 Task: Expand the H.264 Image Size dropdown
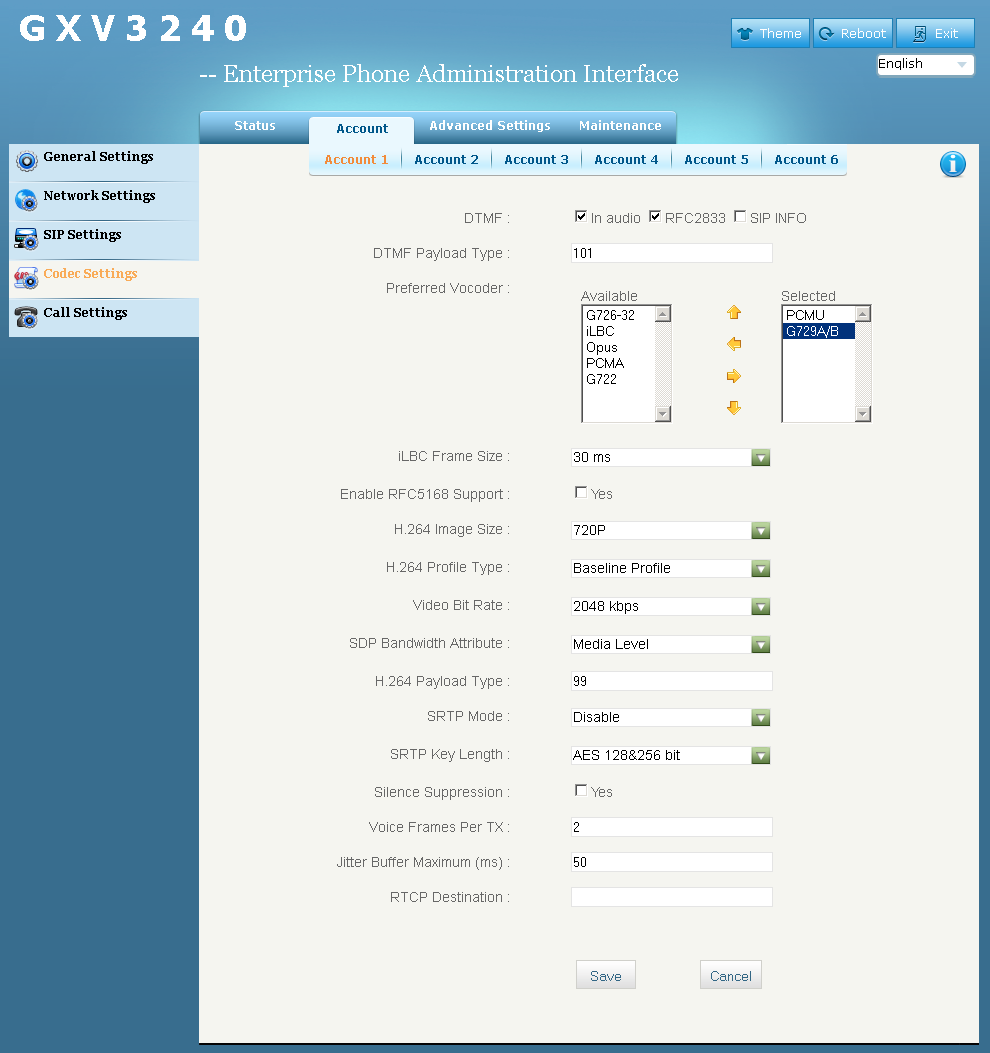670,531
